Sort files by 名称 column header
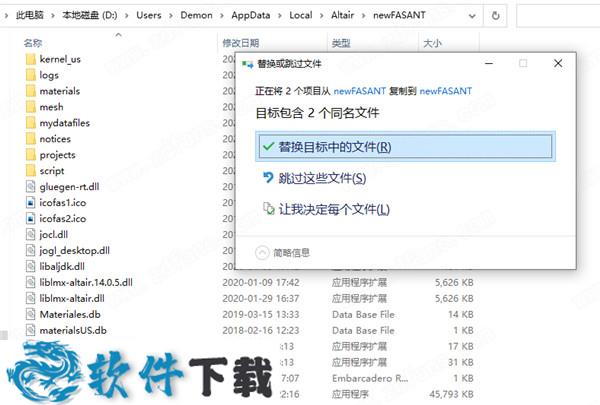 (33, 43)
